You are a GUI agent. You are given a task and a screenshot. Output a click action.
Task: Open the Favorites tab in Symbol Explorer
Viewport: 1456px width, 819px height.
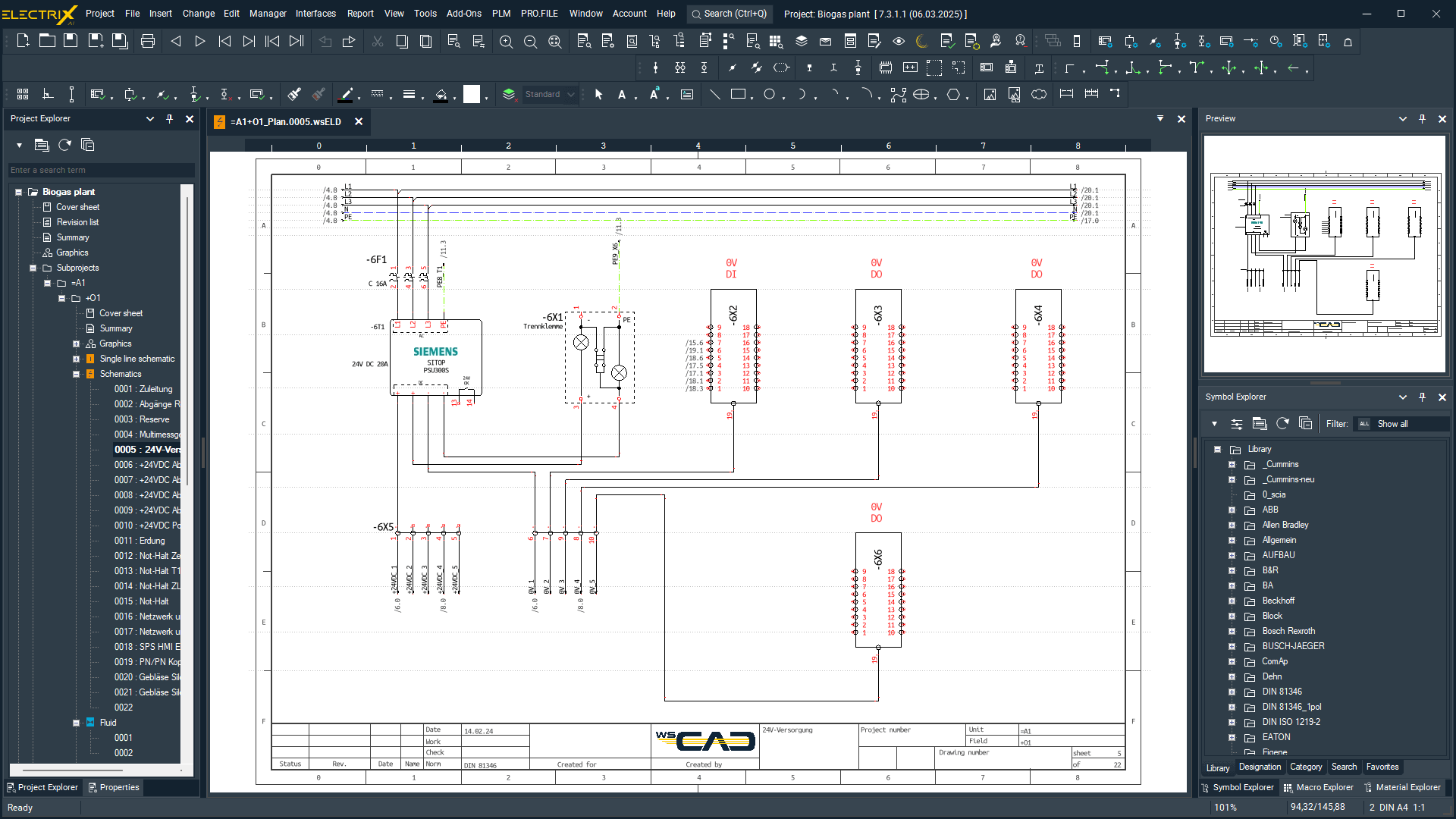[x=1382, y=767]
